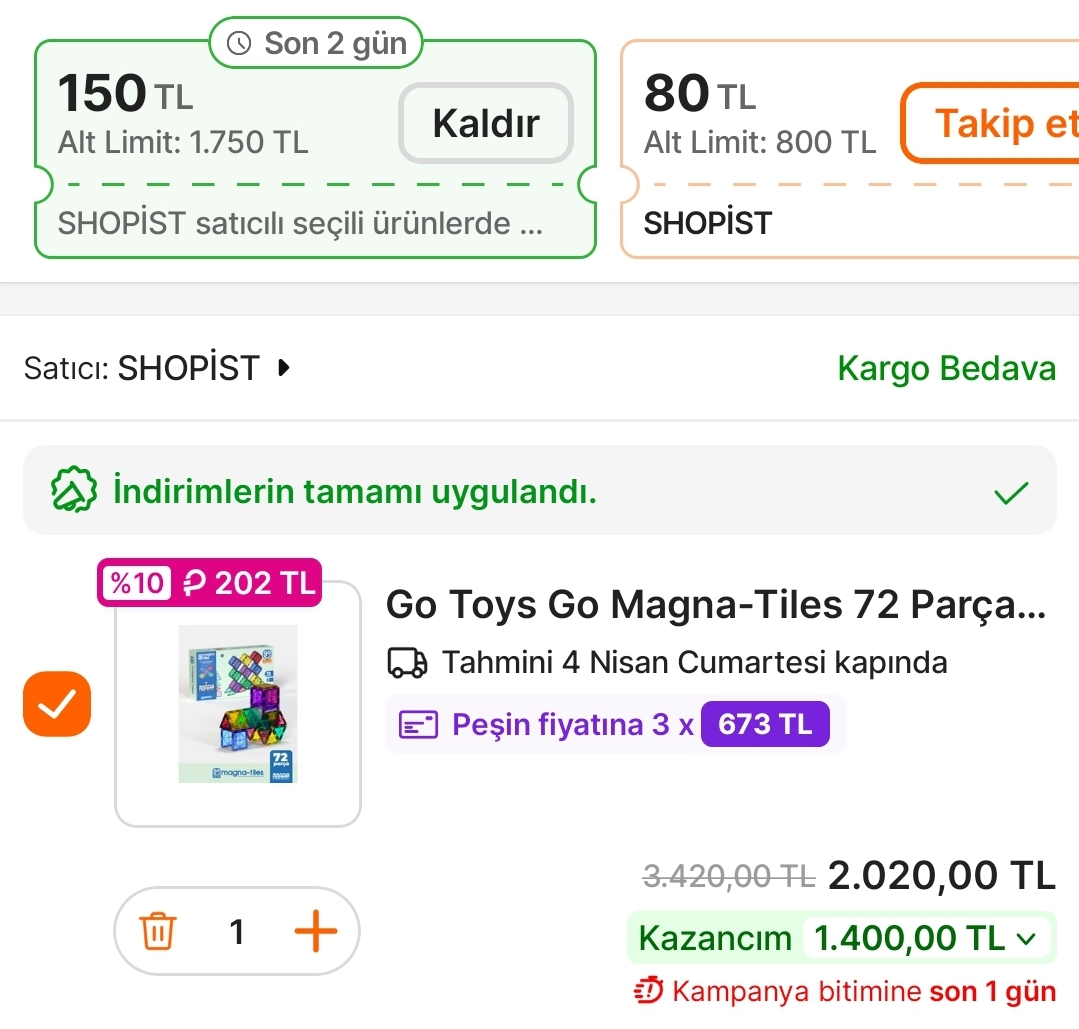Open the Go Toys Magna-Tiles product title
Screen dimensions: 1079x1029
coord(715,605)
